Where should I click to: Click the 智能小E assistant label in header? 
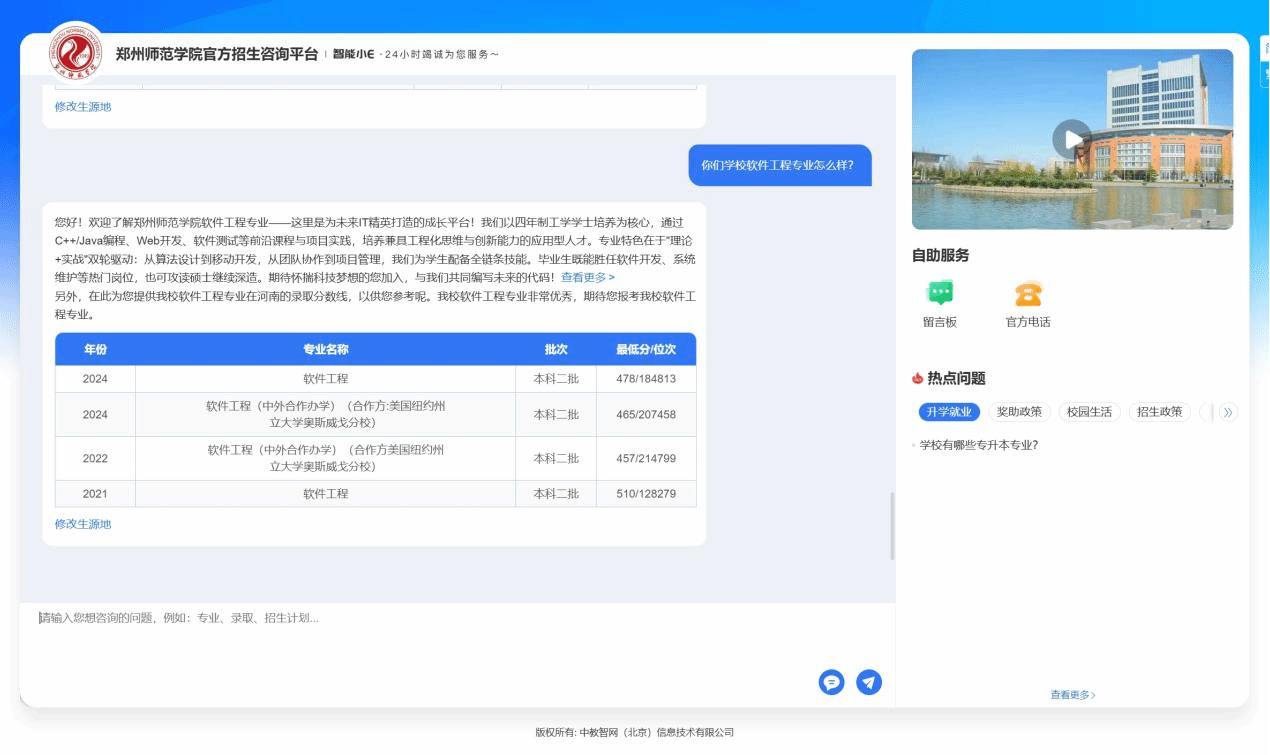tap(353, 54)
